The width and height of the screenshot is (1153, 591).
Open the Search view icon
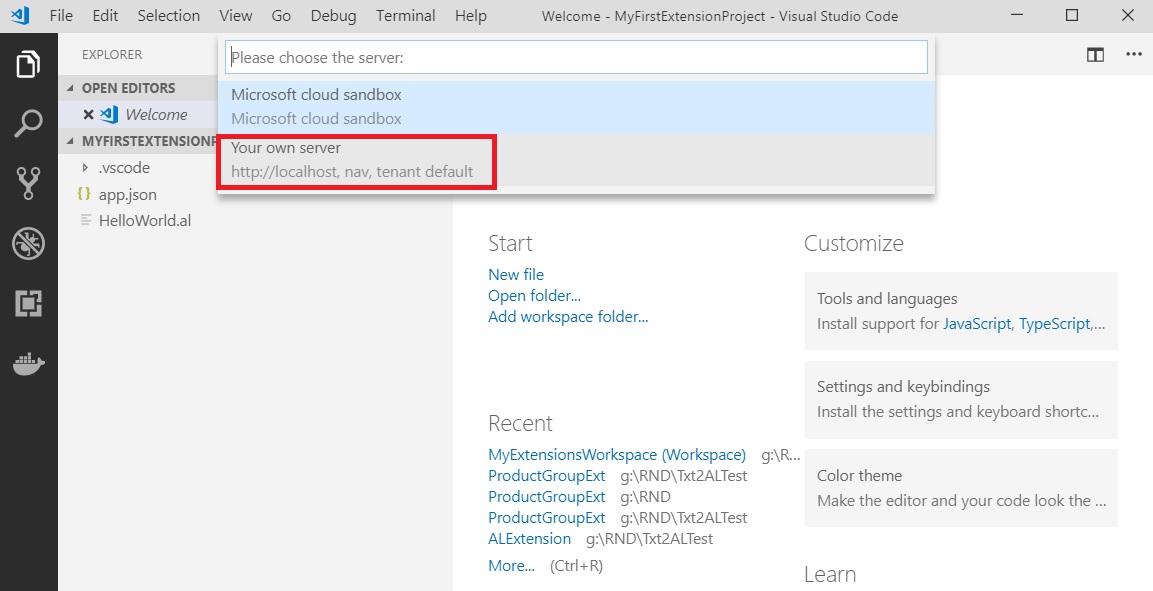click(28, 124)
